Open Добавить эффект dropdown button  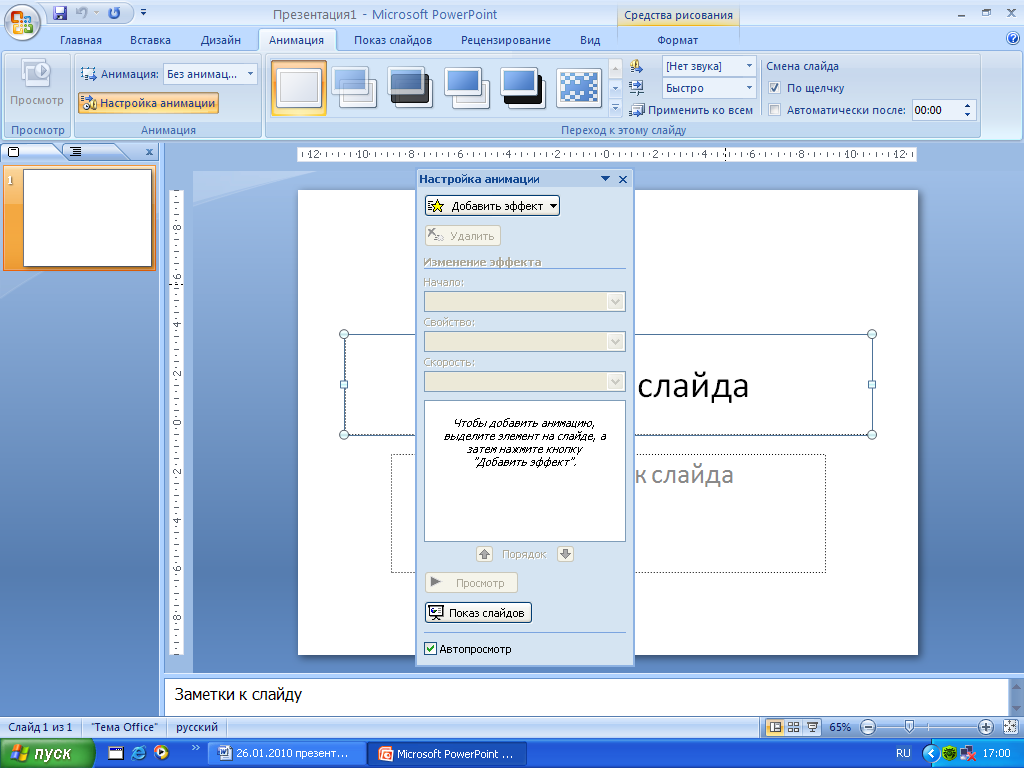point(492,206)
